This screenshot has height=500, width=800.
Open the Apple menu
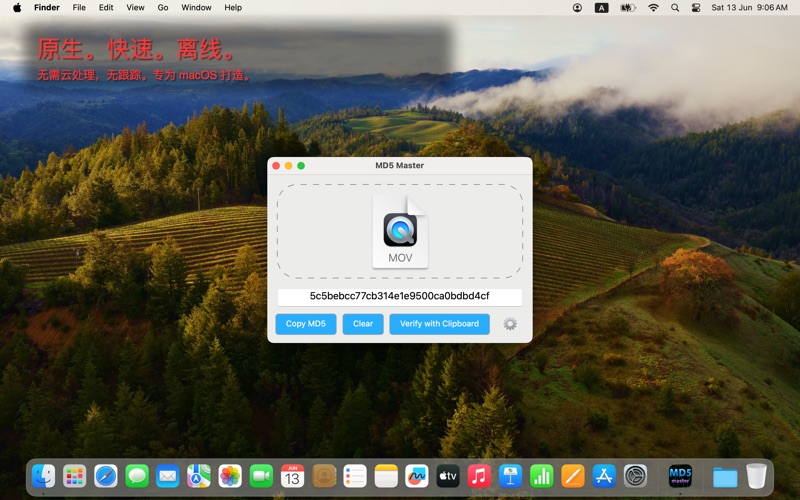(17, 8)
